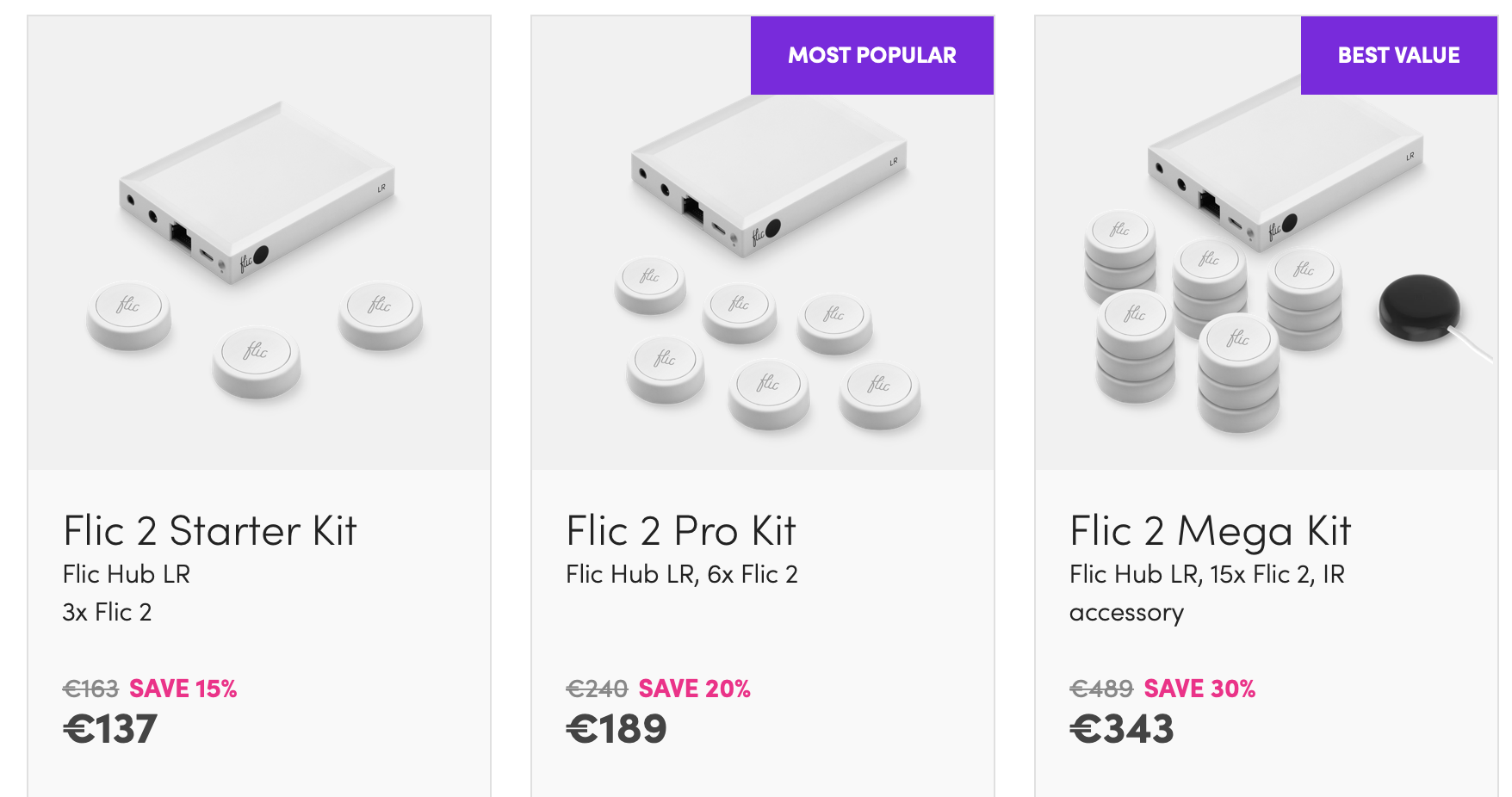Click the BEST VALUE badge

[1398, 55]
